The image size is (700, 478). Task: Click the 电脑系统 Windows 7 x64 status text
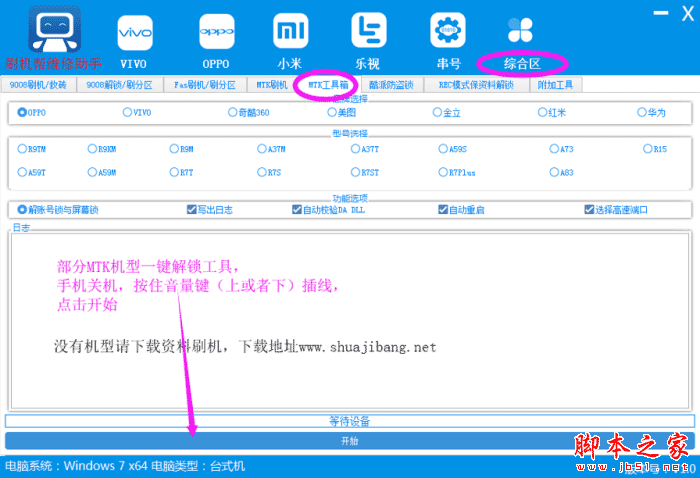[125, 466]
